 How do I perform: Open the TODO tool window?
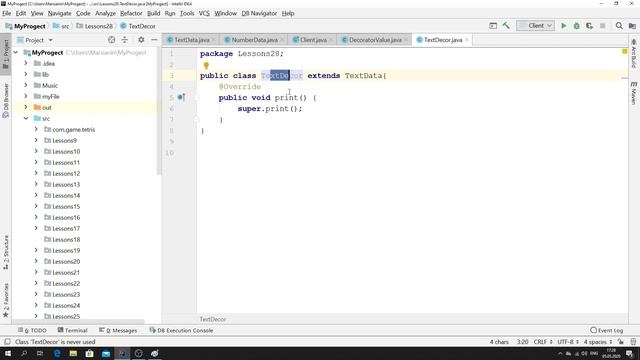tap(32, 330)
